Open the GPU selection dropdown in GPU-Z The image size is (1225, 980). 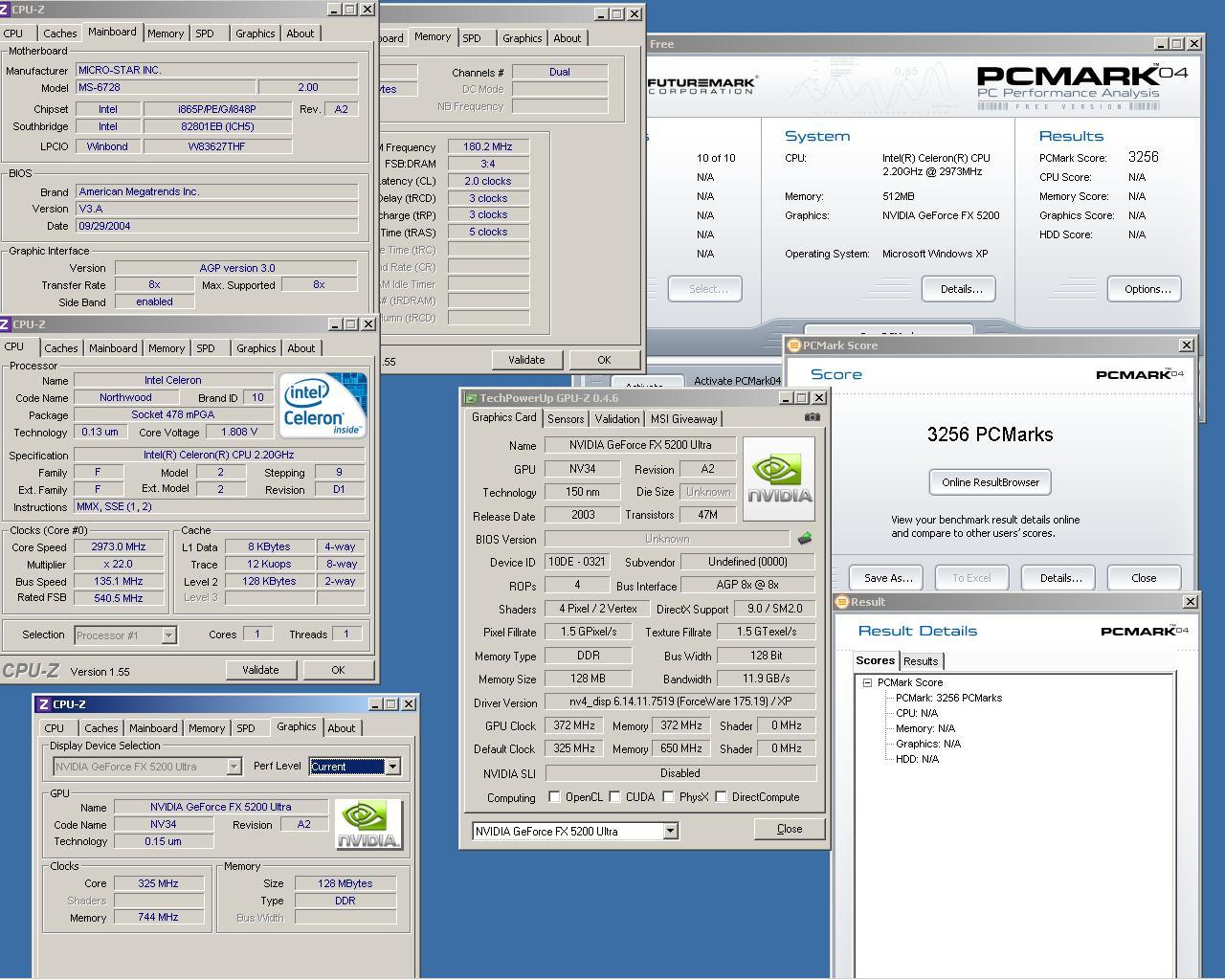click(670, 831)
